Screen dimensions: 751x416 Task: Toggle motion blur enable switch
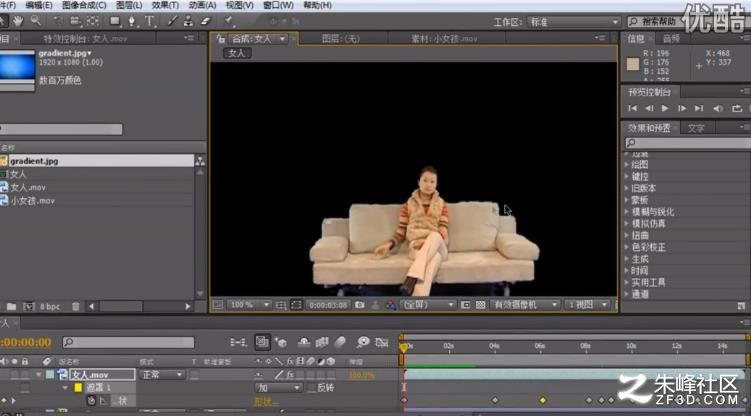(340, 342)
